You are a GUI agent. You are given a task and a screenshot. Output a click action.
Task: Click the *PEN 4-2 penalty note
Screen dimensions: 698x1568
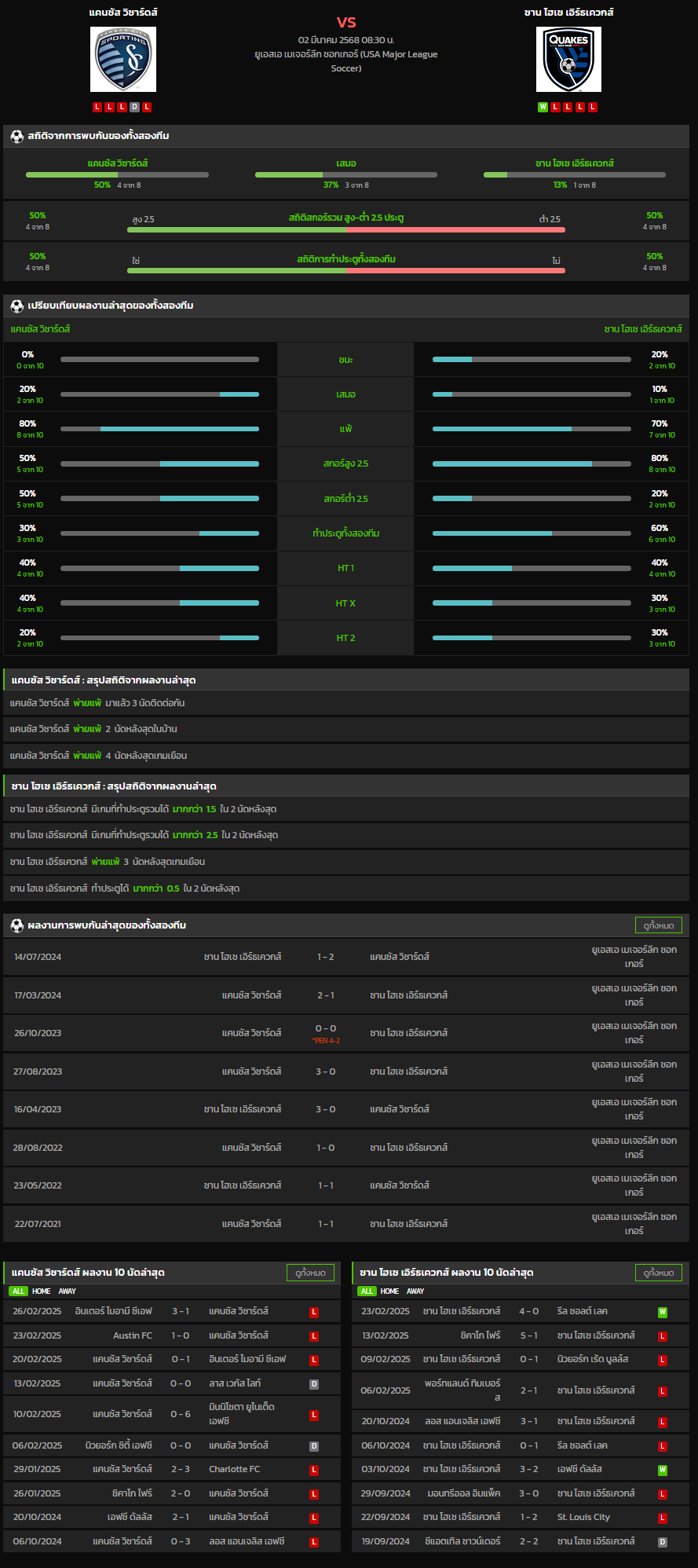(326, 1041)
